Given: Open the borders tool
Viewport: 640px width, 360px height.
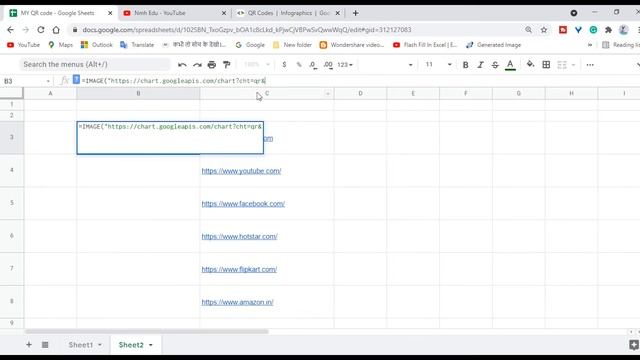Looking at the screenshot, I should [546, 64].
